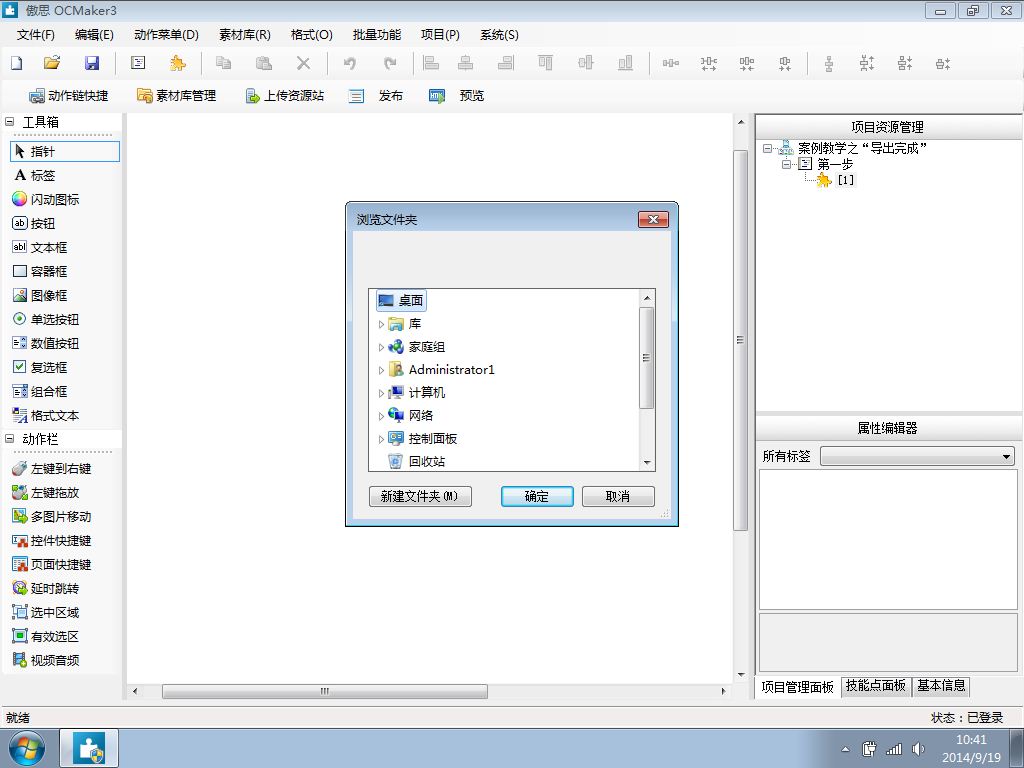The image size is (1024, 768).
Task: Select the 按钮 button tool
Action: click(x=34, y=223)
